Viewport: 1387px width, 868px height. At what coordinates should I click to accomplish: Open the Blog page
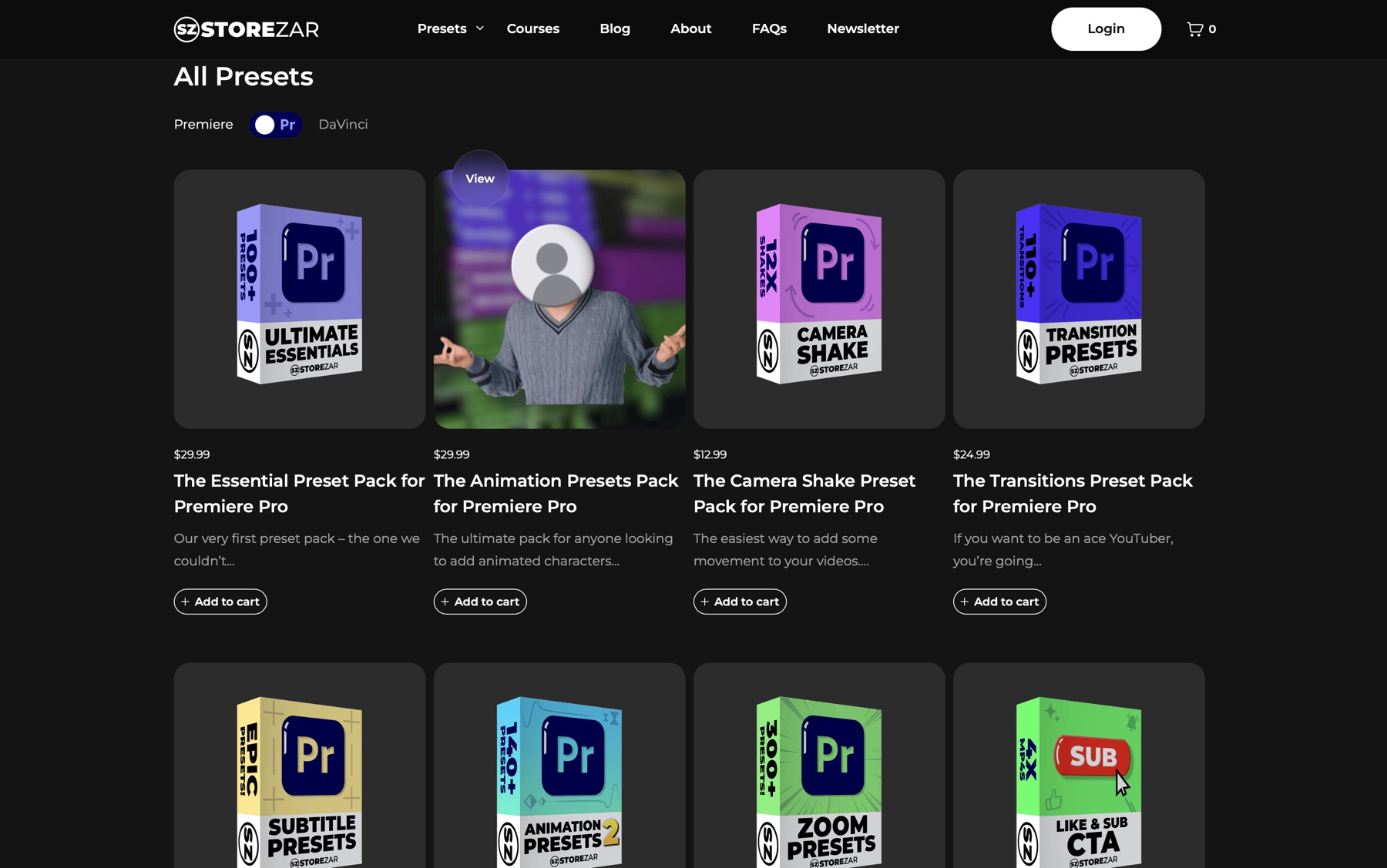615,28
